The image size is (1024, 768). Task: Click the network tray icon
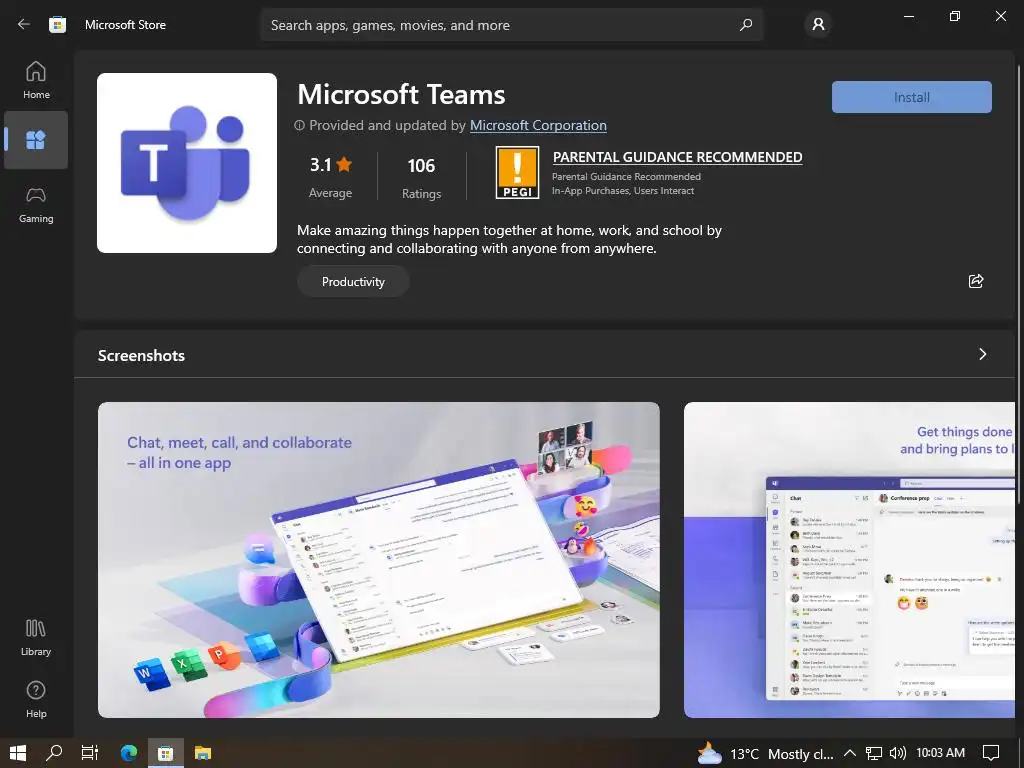tap(873, 753)
